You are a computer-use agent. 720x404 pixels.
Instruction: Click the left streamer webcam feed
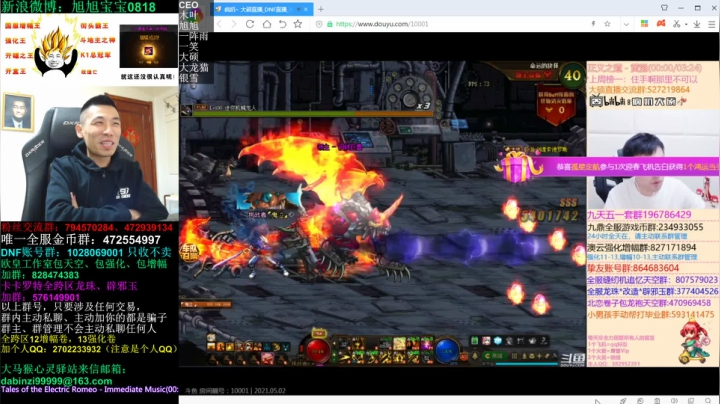point(90,153)
